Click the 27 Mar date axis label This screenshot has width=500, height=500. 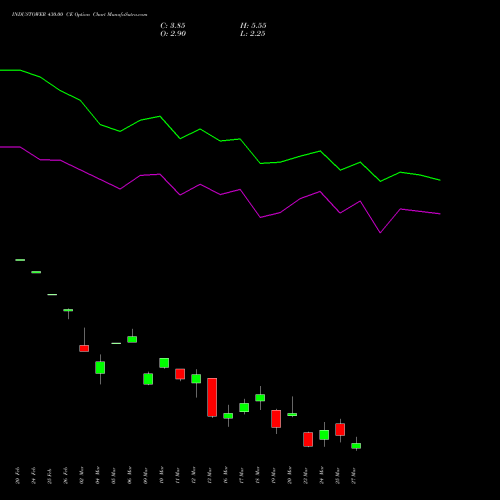[354, 476]
